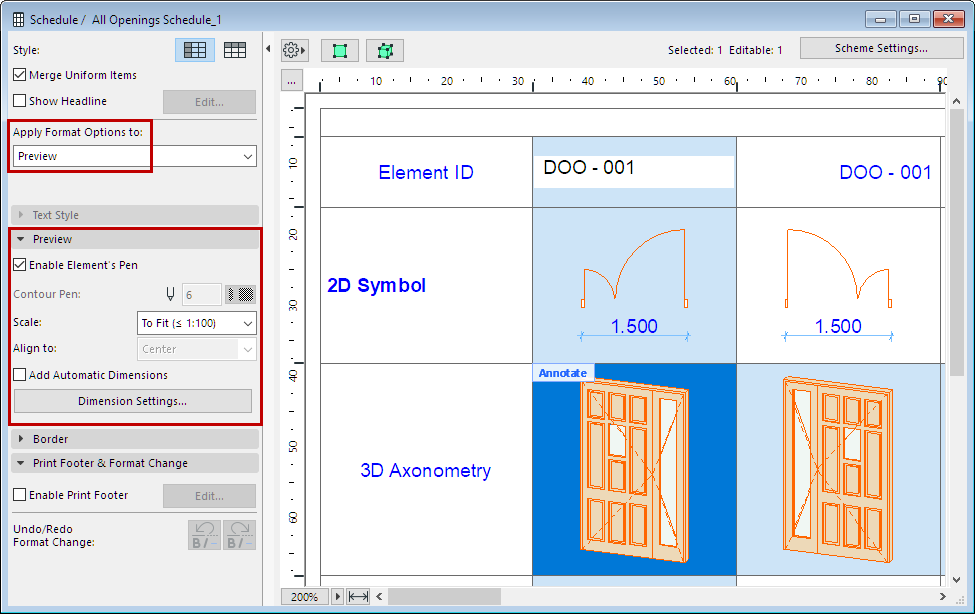The image size is (975, 614).
Task: Open Apply Format Options dropdown
Action: coord(135,156)
